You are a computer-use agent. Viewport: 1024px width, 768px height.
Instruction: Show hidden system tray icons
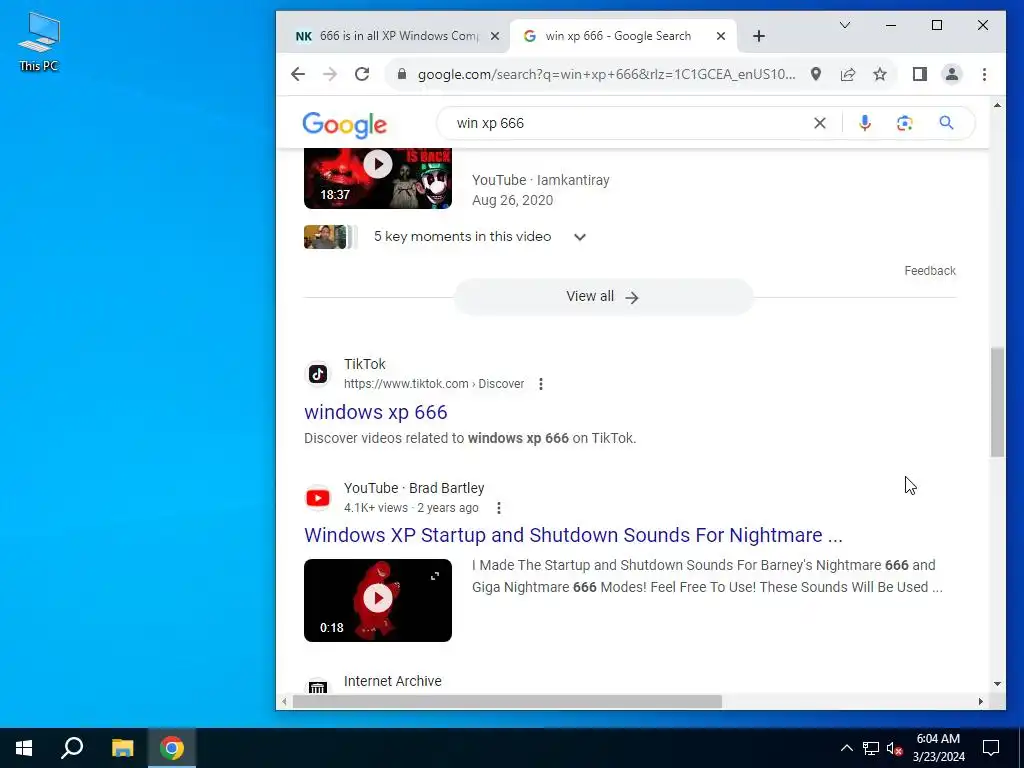click(x=846, y=748)
